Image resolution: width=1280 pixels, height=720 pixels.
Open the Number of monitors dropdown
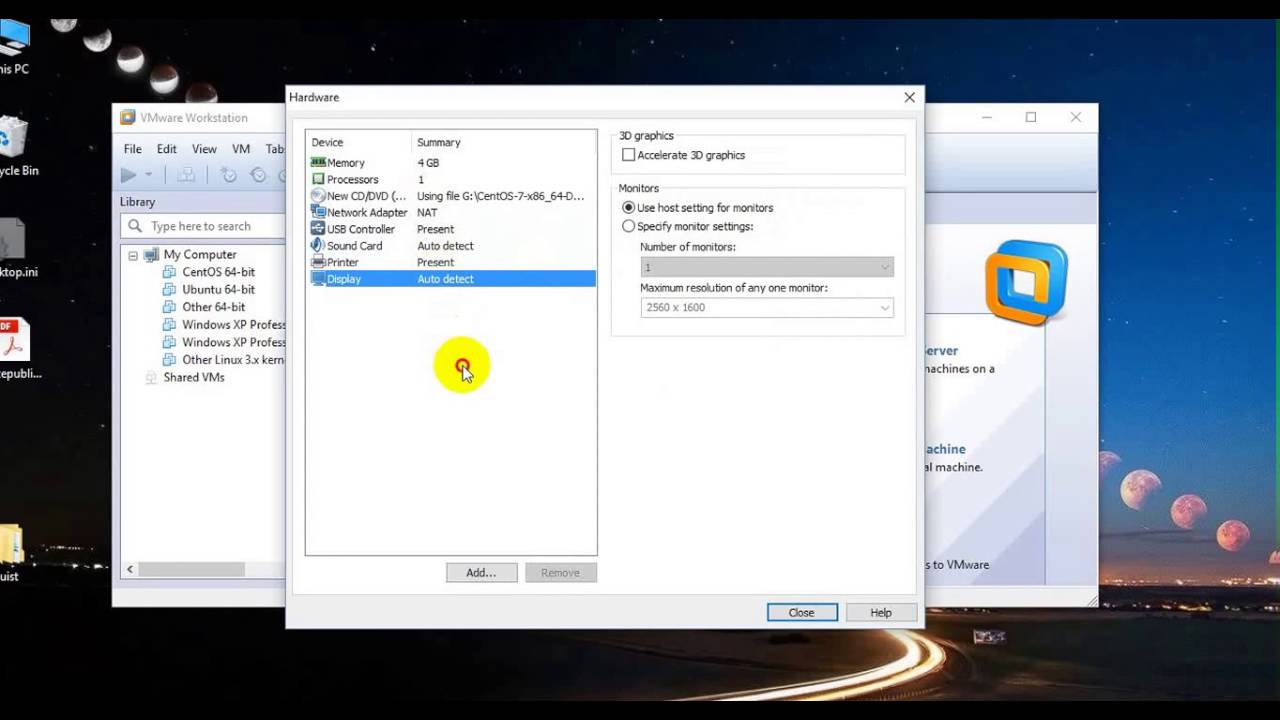[x=767, y=267]
